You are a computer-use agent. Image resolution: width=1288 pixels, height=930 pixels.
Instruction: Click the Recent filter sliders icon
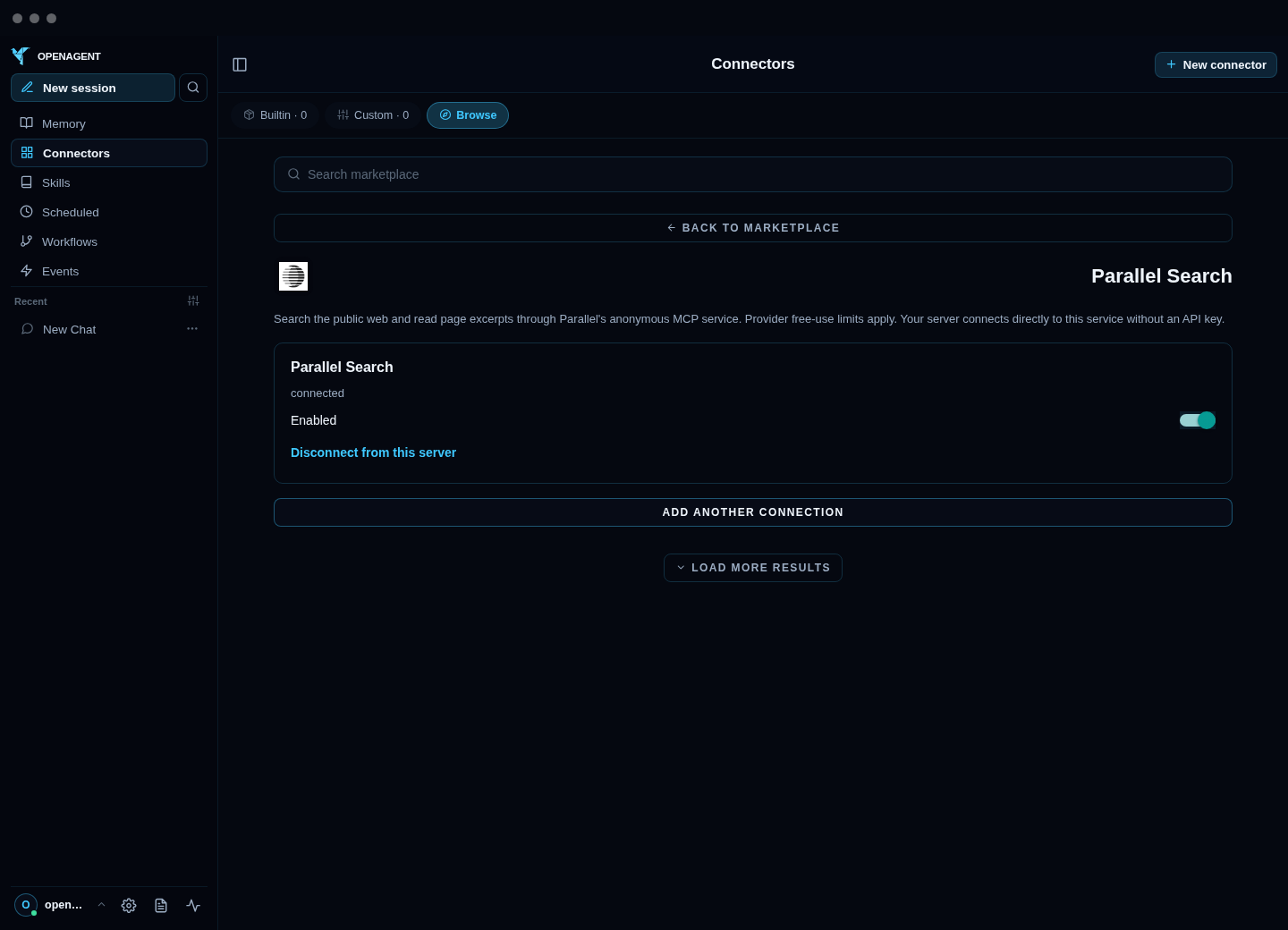click(193, 301)
